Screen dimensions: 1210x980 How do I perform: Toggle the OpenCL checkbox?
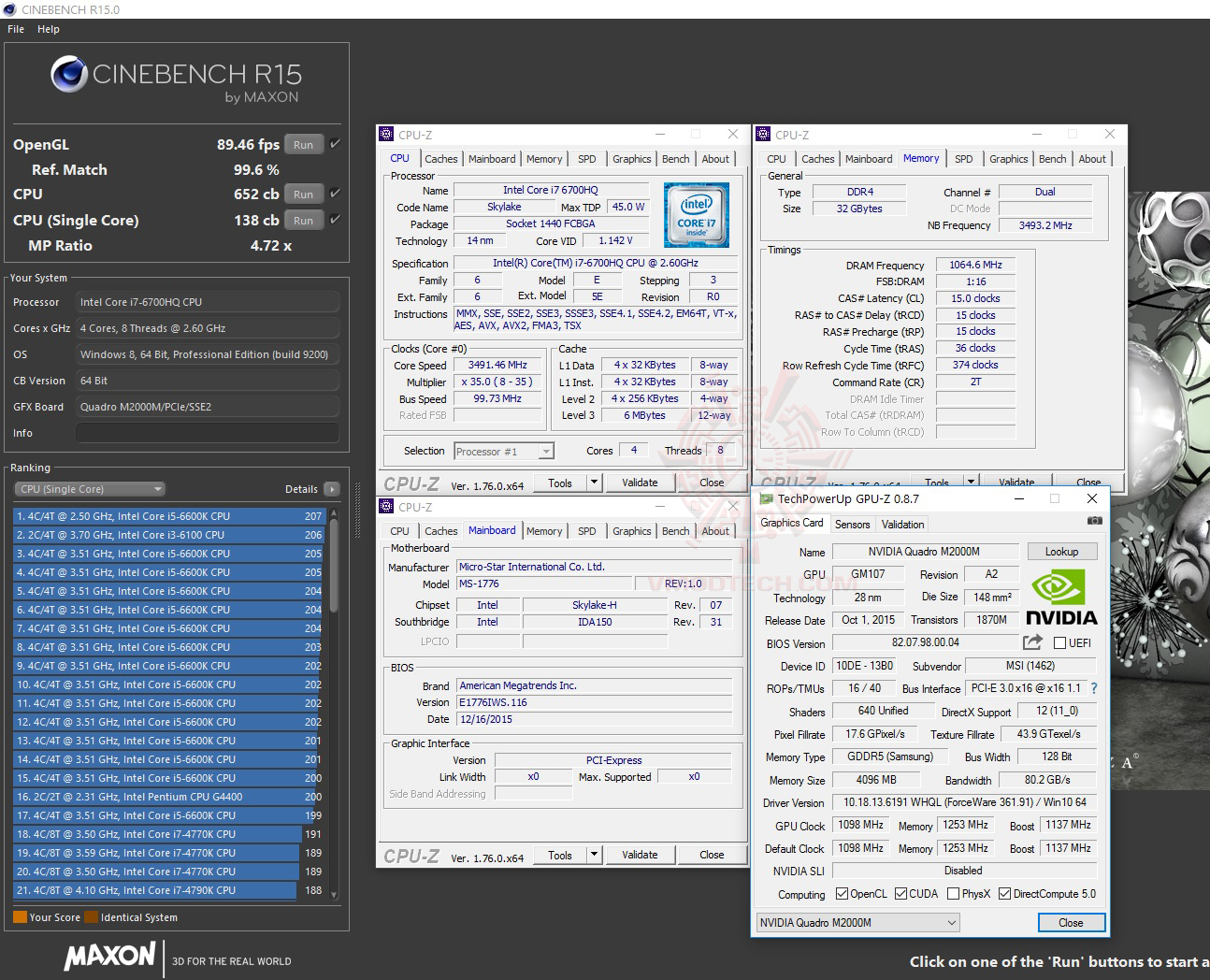842,894
